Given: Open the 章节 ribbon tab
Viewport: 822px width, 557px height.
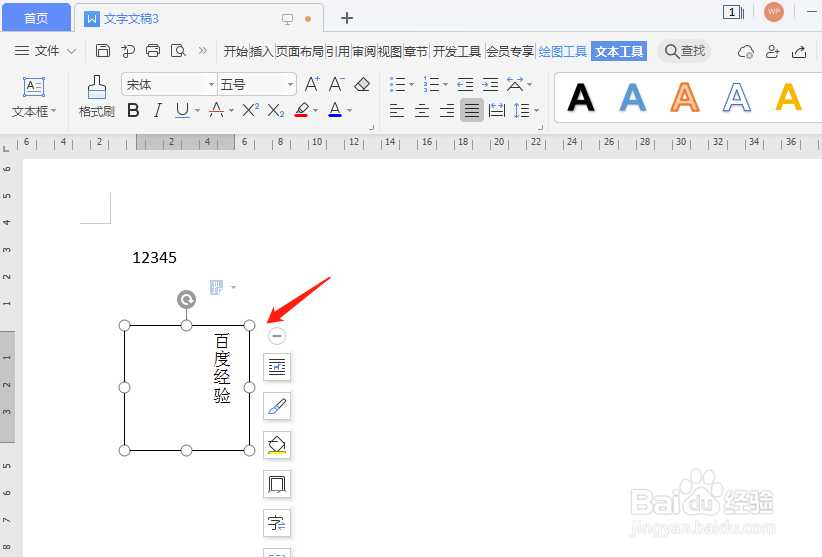Looking at the screenshot, I should 416,51.
